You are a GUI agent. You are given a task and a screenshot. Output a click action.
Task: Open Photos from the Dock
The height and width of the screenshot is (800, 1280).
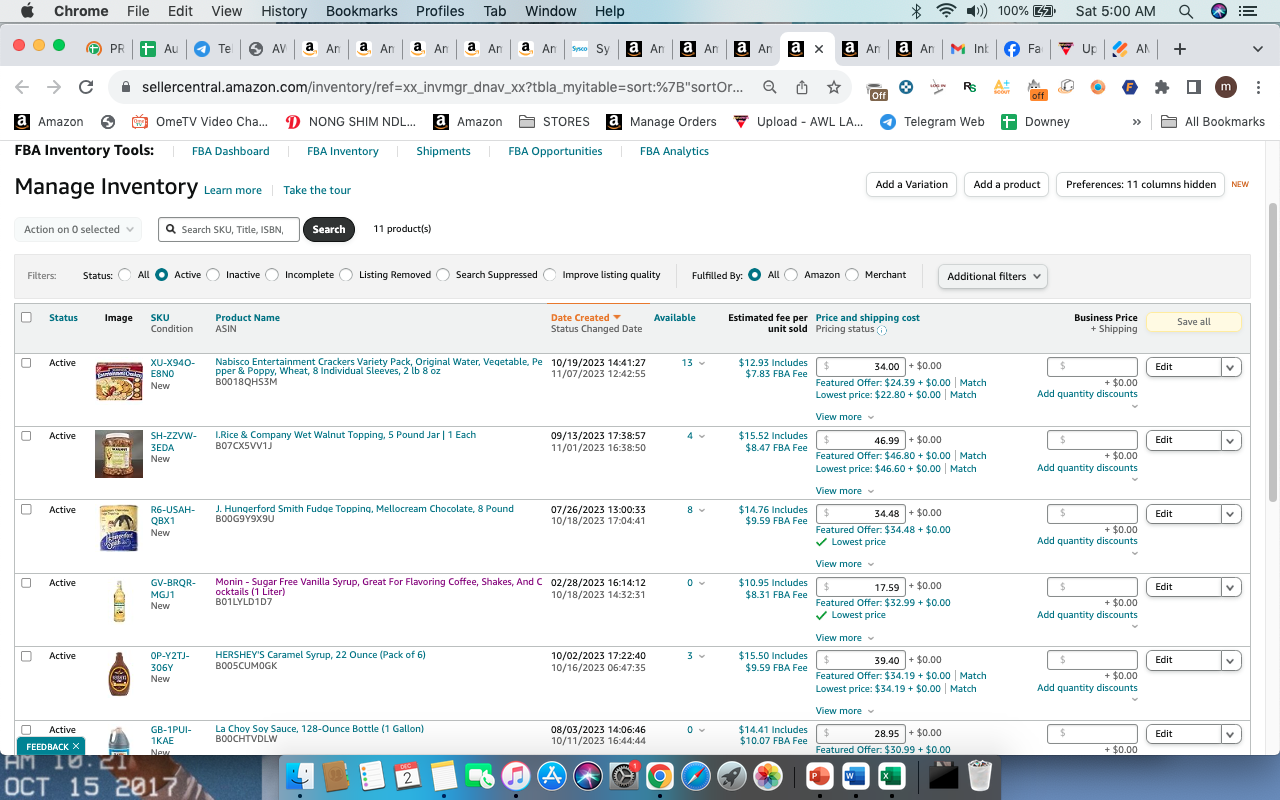(768, 775)
